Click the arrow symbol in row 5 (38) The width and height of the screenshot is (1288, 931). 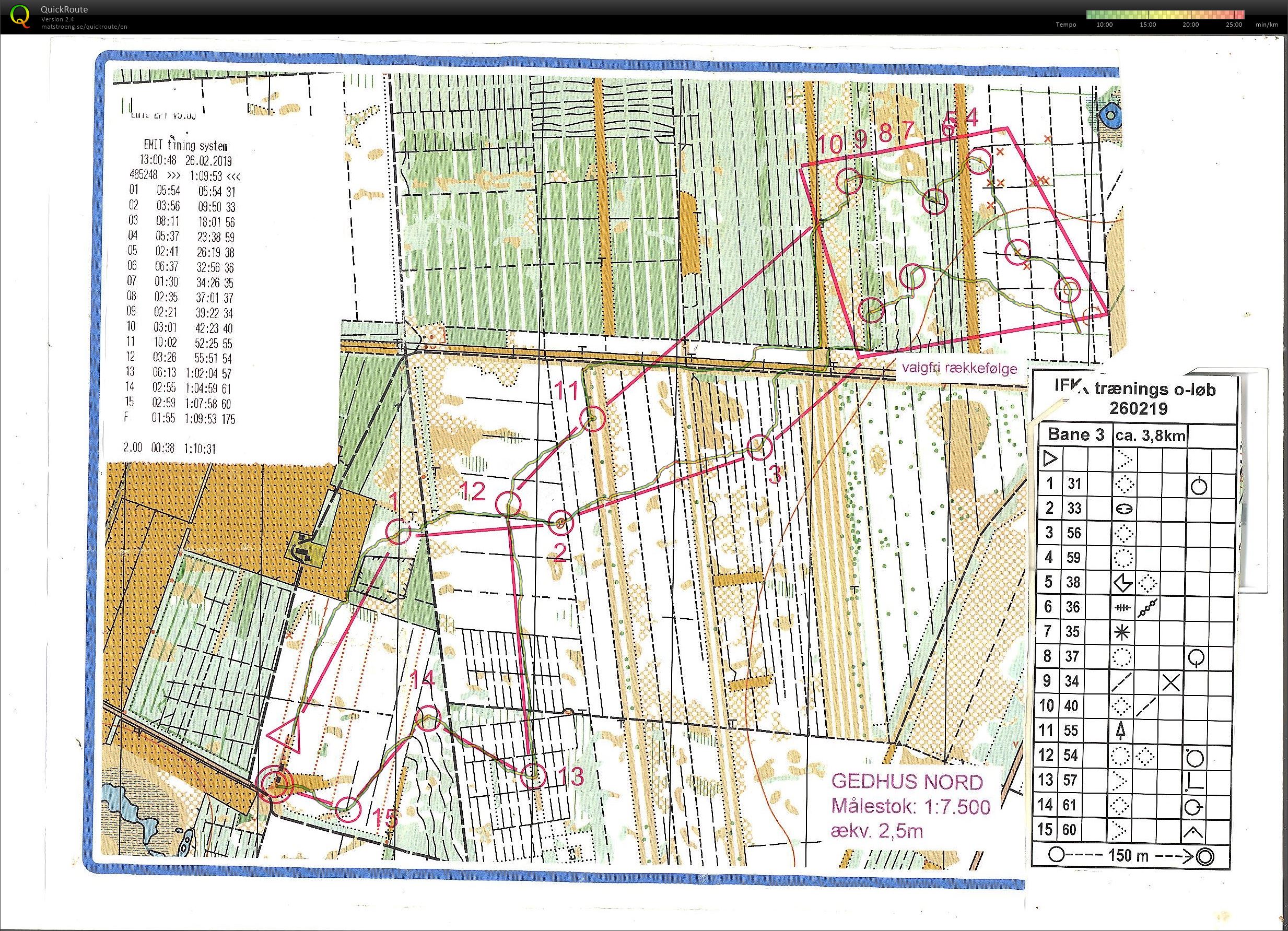pyautogui.click(x=1123, y=582)
